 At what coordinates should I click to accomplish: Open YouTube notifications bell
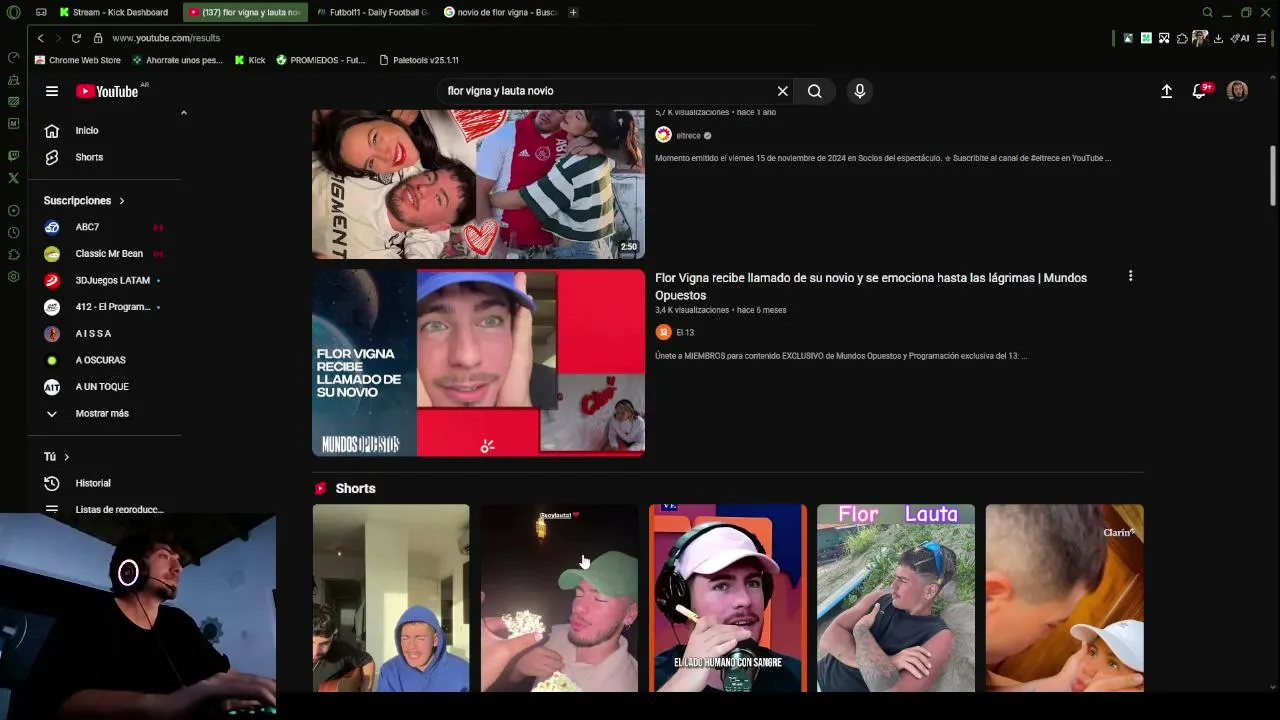(1199, 91)
